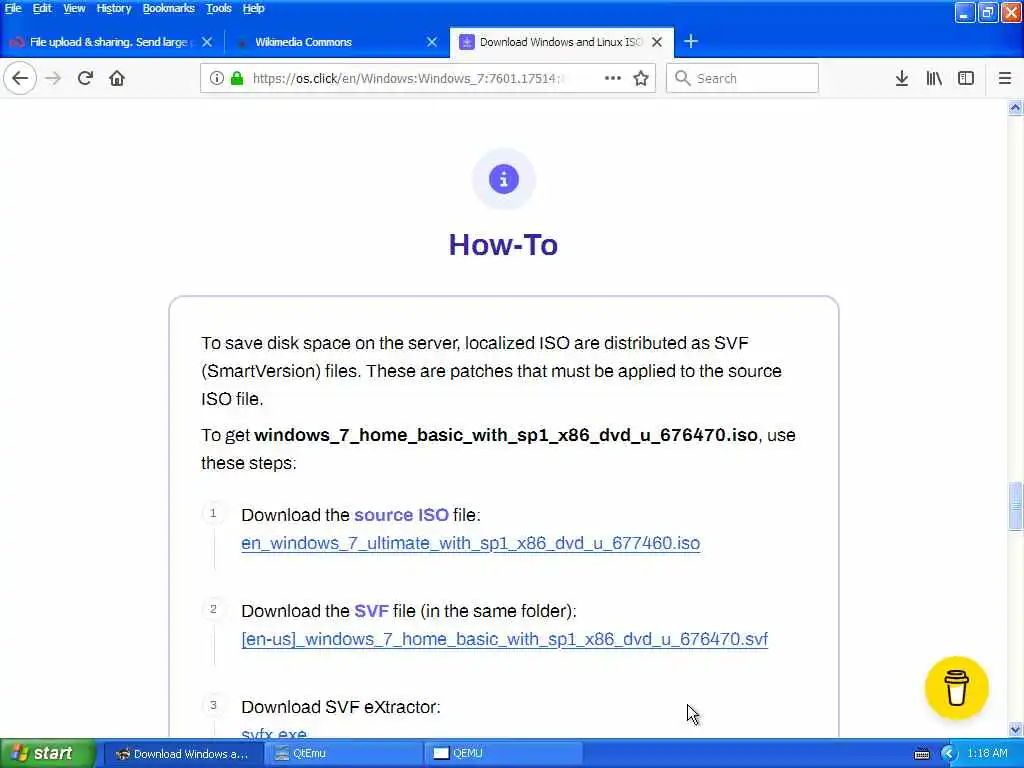Select Download Windows taskbar button
Screen dimensions: 1024x768
(x=184, y=754)
